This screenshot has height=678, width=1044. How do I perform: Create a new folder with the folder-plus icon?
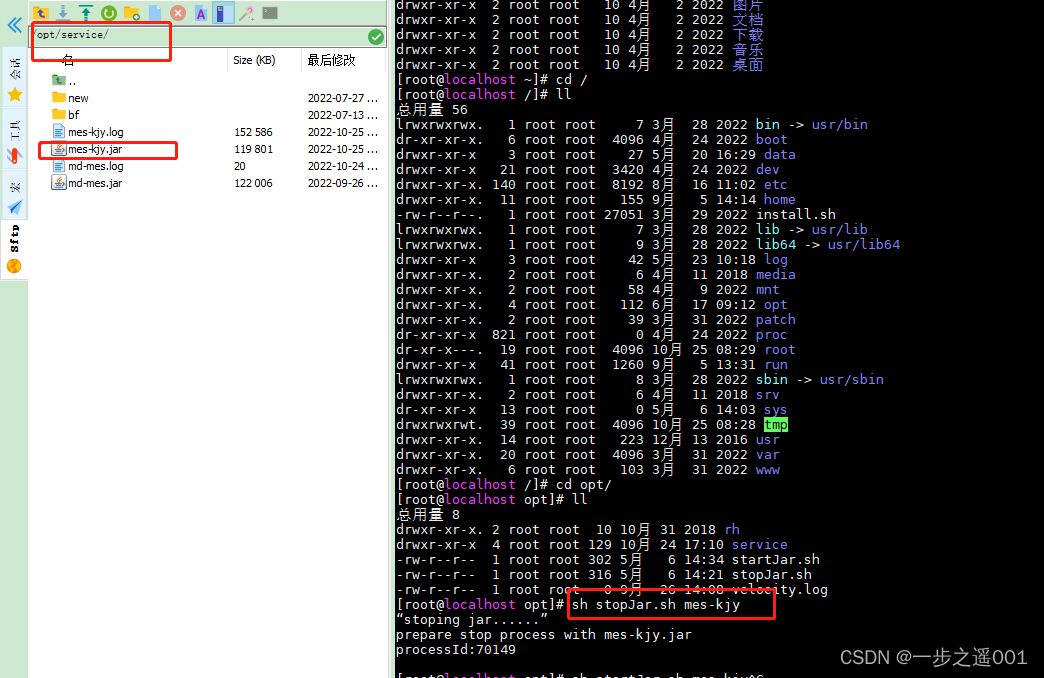point(130,13)
